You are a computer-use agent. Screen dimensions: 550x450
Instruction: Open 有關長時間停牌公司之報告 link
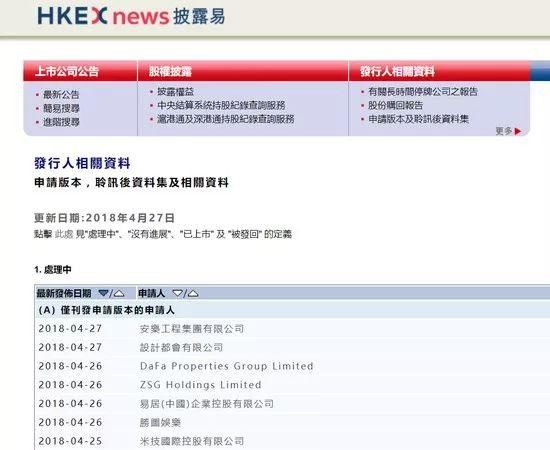point(423,92)
